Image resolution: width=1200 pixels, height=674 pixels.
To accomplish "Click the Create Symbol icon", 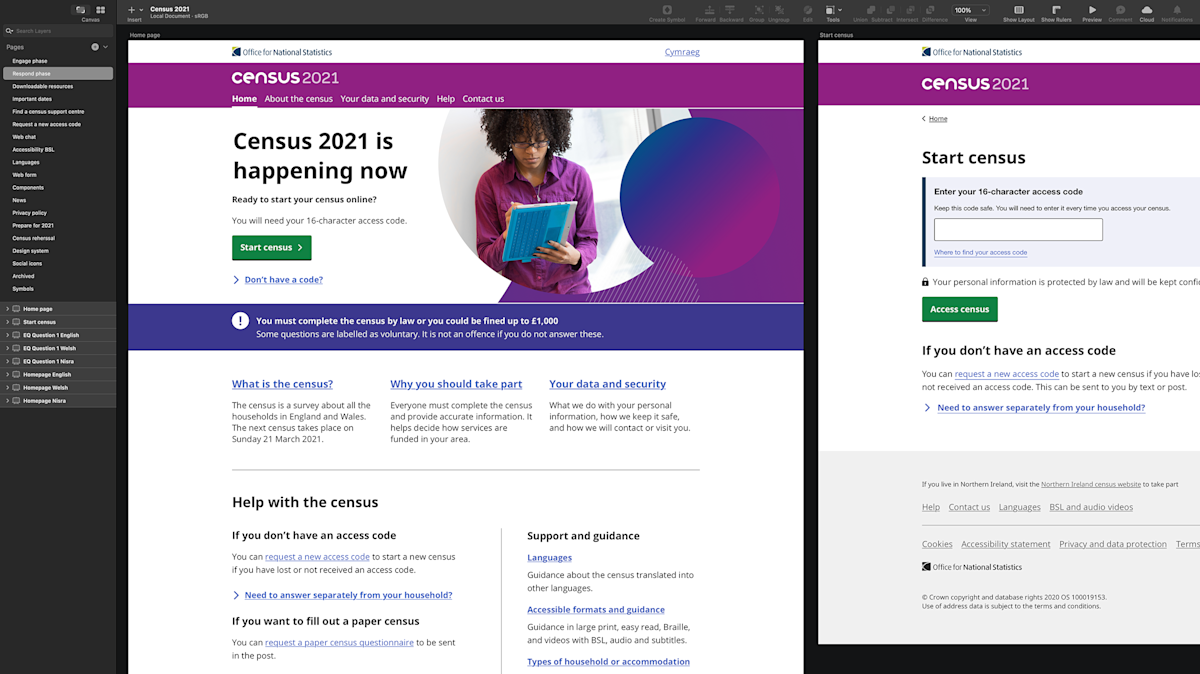I will tap(667, 10).
